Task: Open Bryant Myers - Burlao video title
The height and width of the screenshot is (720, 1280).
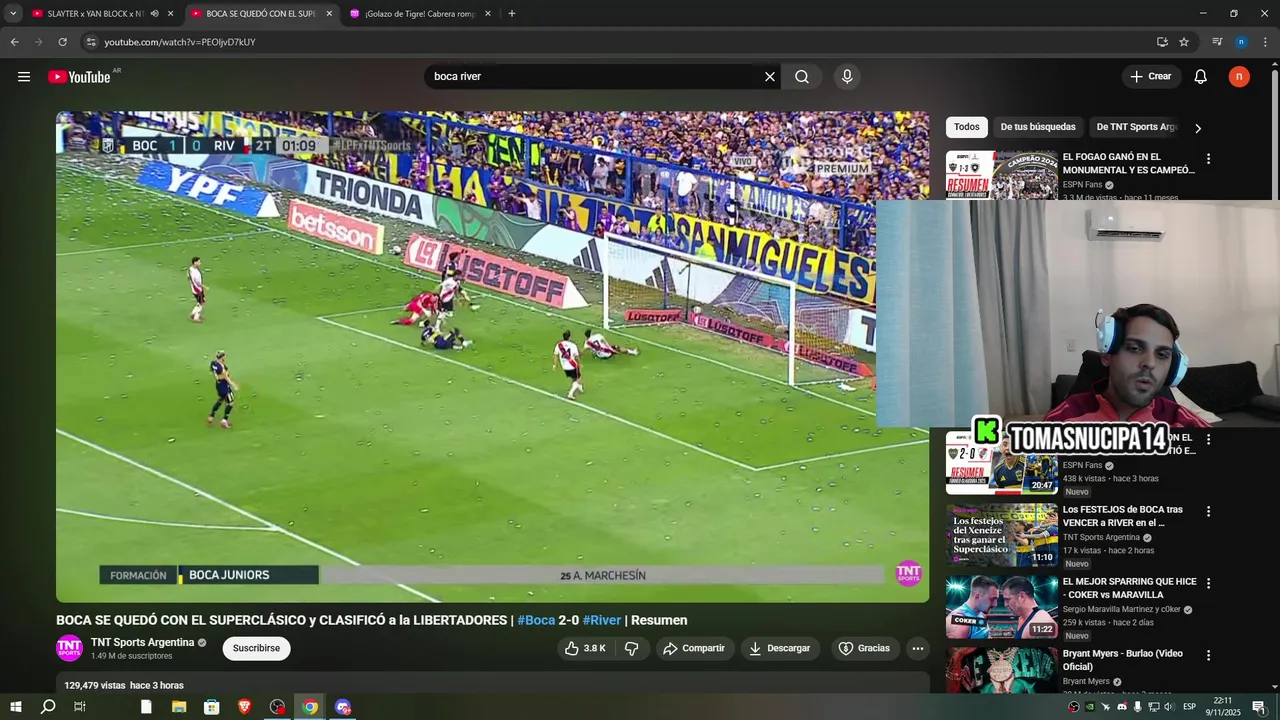Action: 1122,660
